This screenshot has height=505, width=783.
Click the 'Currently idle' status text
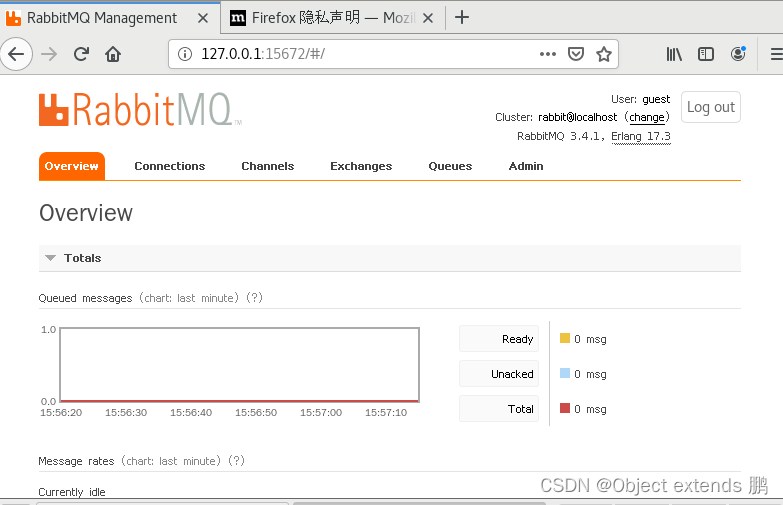72,492
